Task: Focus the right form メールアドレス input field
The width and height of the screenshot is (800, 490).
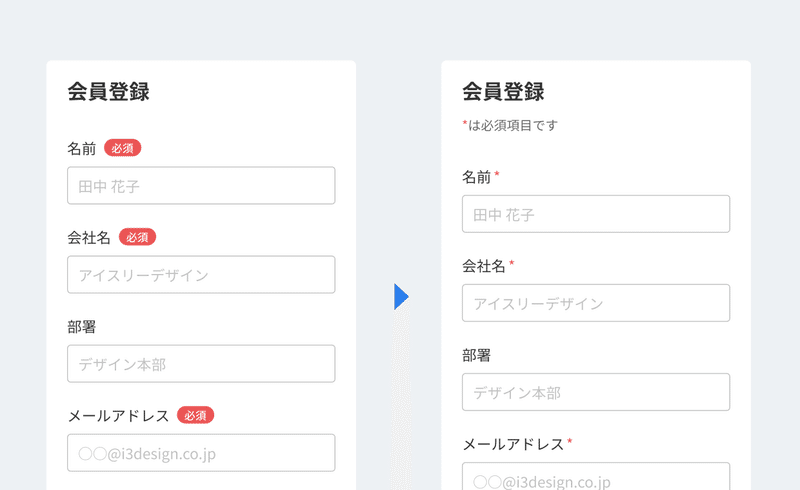Action: (596, 476)
